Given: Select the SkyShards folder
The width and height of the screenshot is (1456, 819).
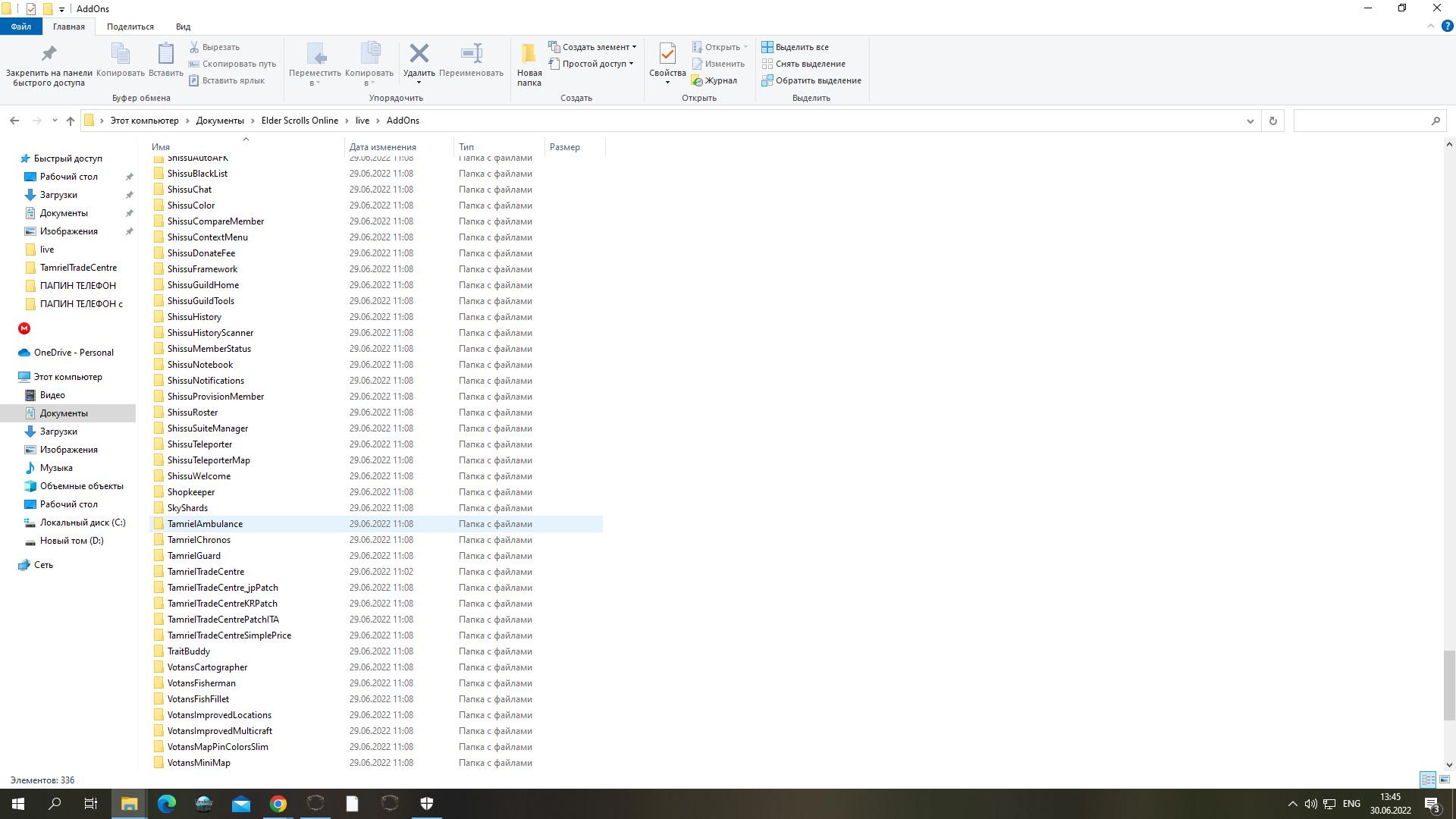Looking at the screenshot, I should click(377, 508).
